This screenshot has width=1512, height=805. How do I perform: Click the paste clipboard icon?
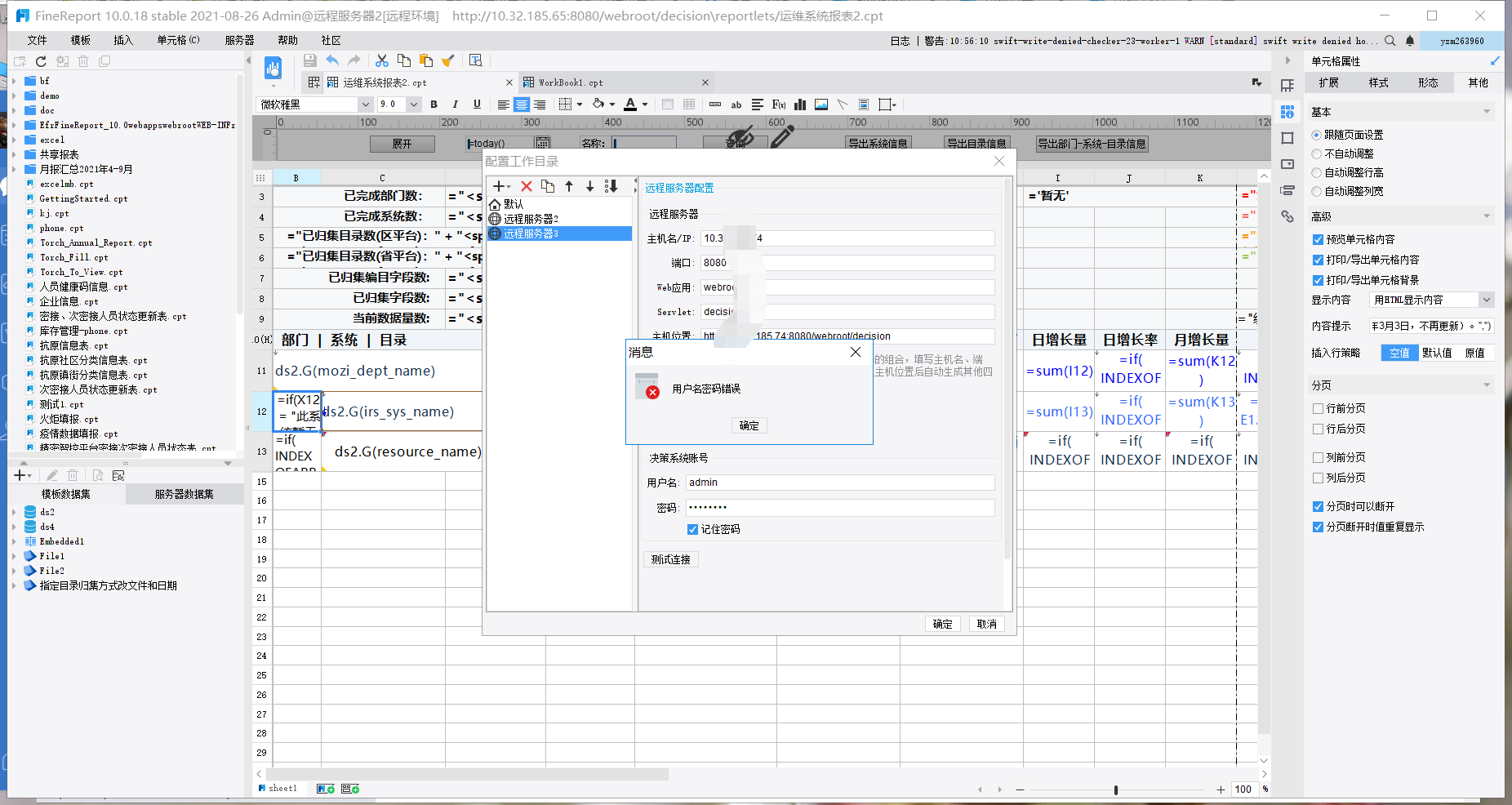coord(425,60)
